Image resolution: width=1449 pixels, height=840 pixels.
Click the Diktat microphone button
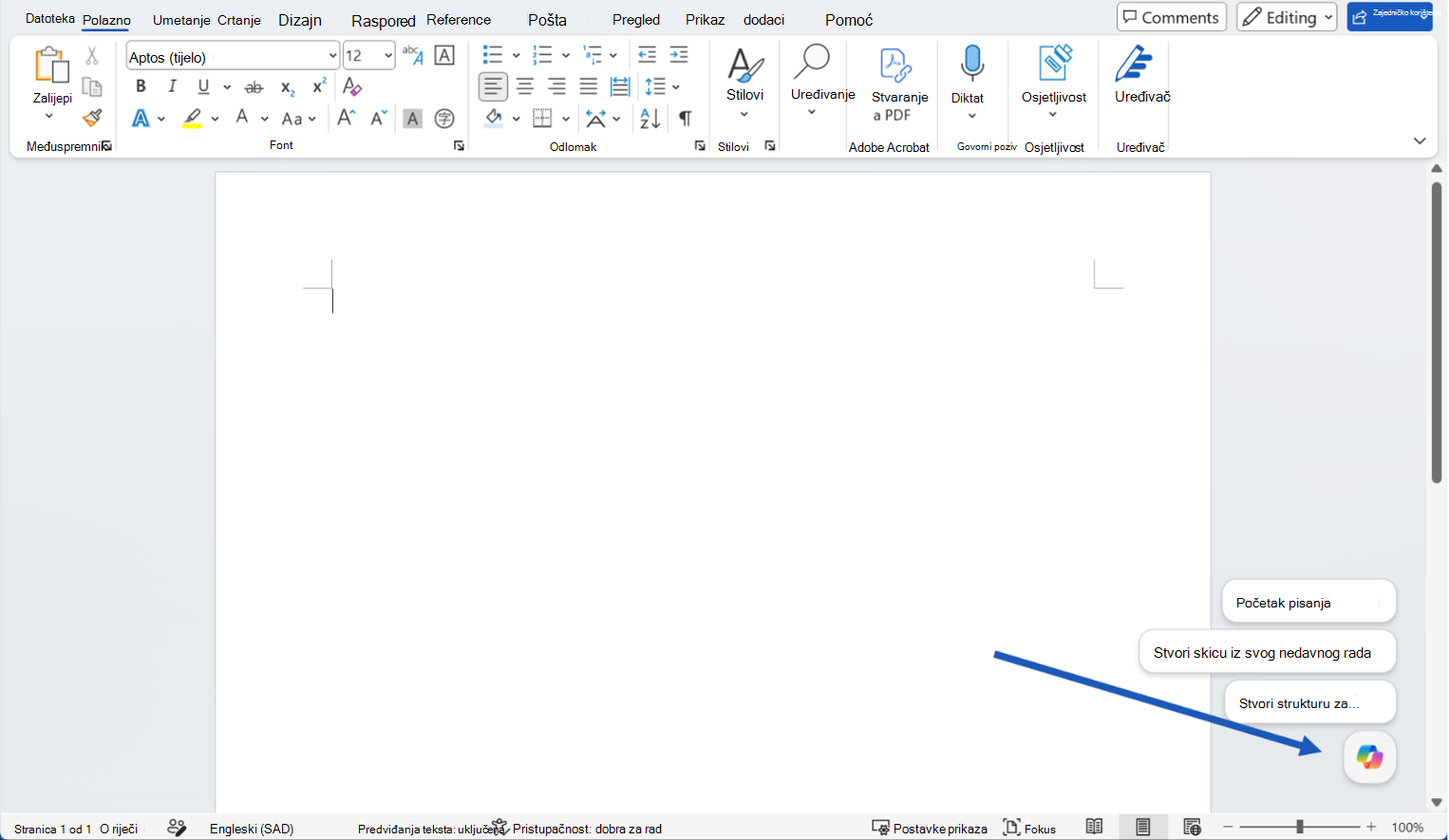pyautogui.click(x=971, y=63)
